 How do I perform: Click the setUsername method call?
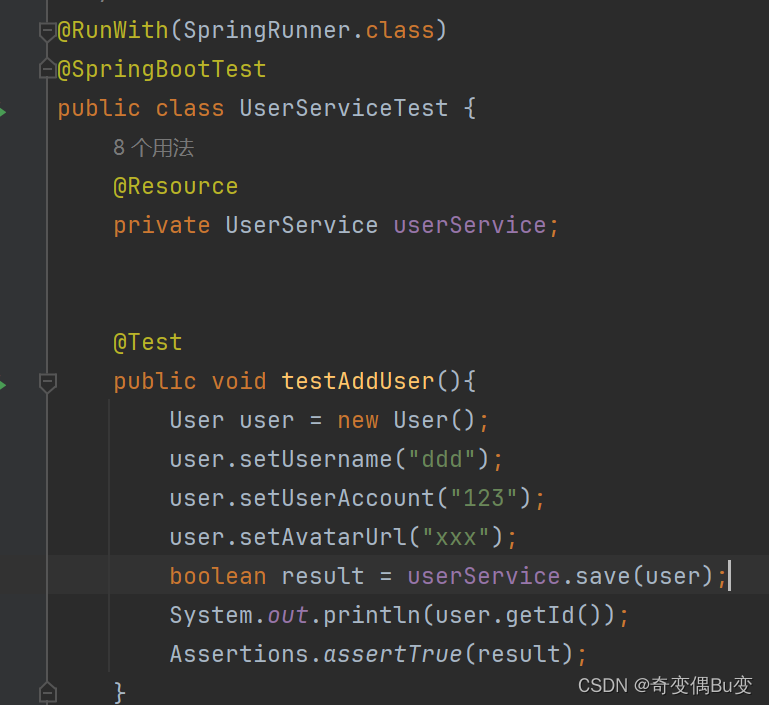coord(316,459)
